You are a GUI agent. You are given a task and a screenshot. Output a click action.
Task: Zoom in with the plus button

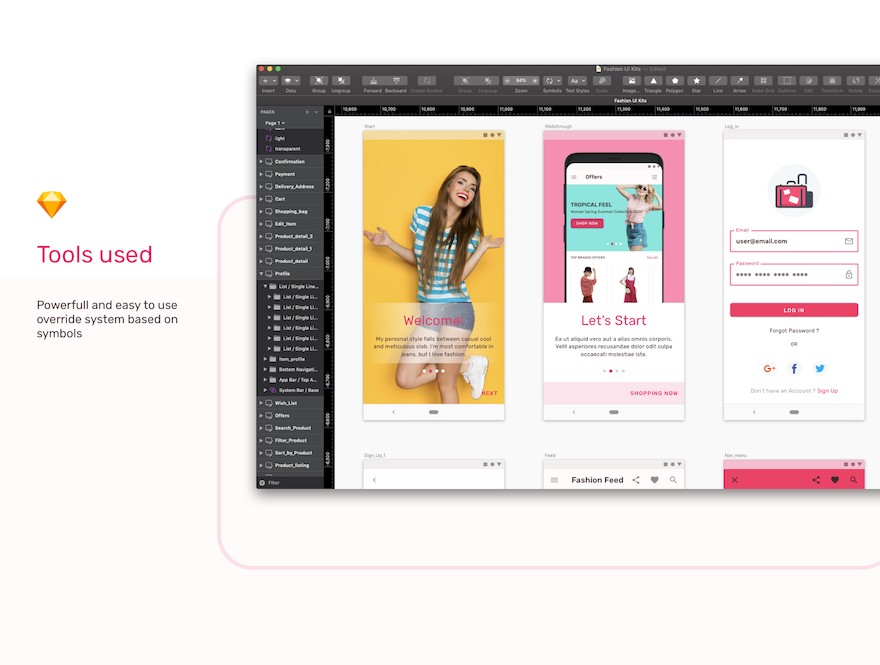[535, 81]
